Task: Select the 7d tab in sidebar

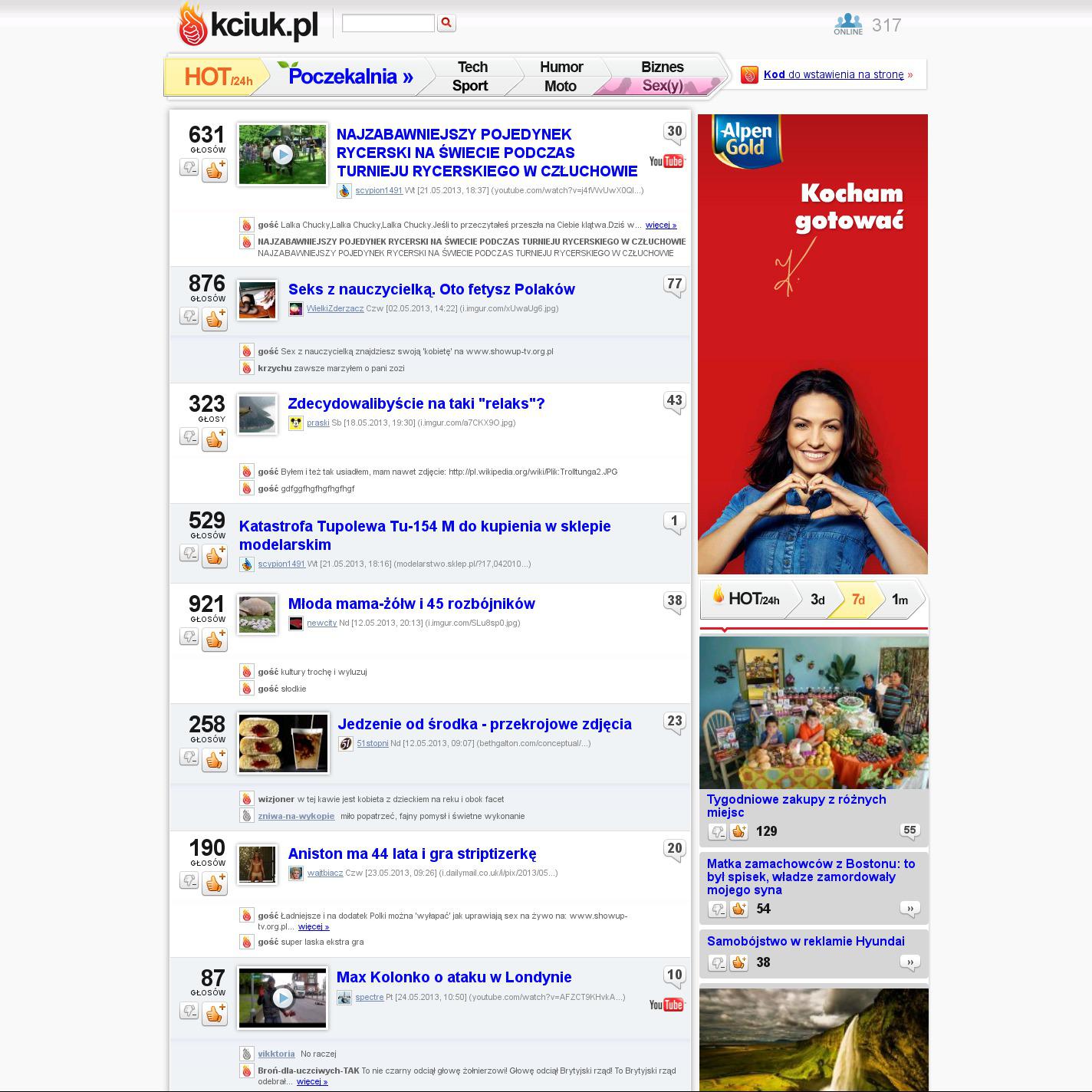Action: tap(857, 600)
